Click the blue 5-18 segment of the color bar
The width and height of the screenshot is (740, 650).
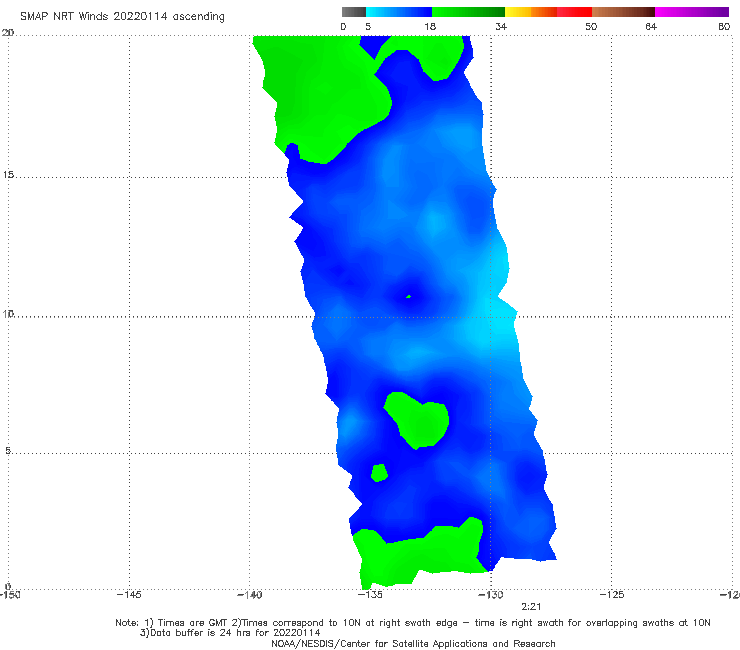[x=399, y=12]
